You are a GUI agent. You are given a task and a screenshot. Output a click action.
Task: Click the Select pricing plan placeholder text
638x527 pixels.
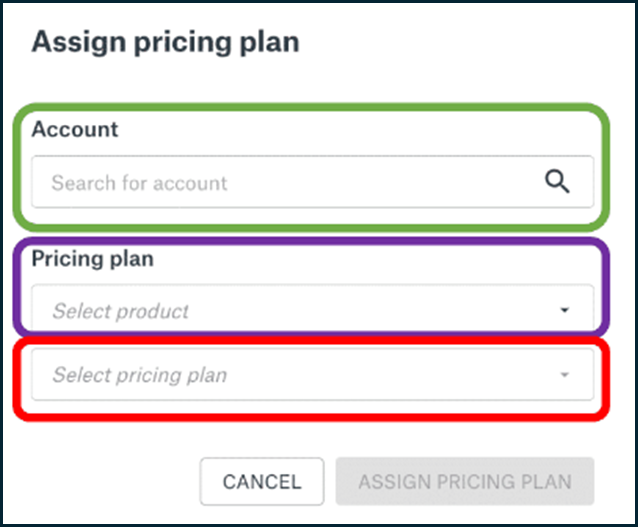click(140, 375)
